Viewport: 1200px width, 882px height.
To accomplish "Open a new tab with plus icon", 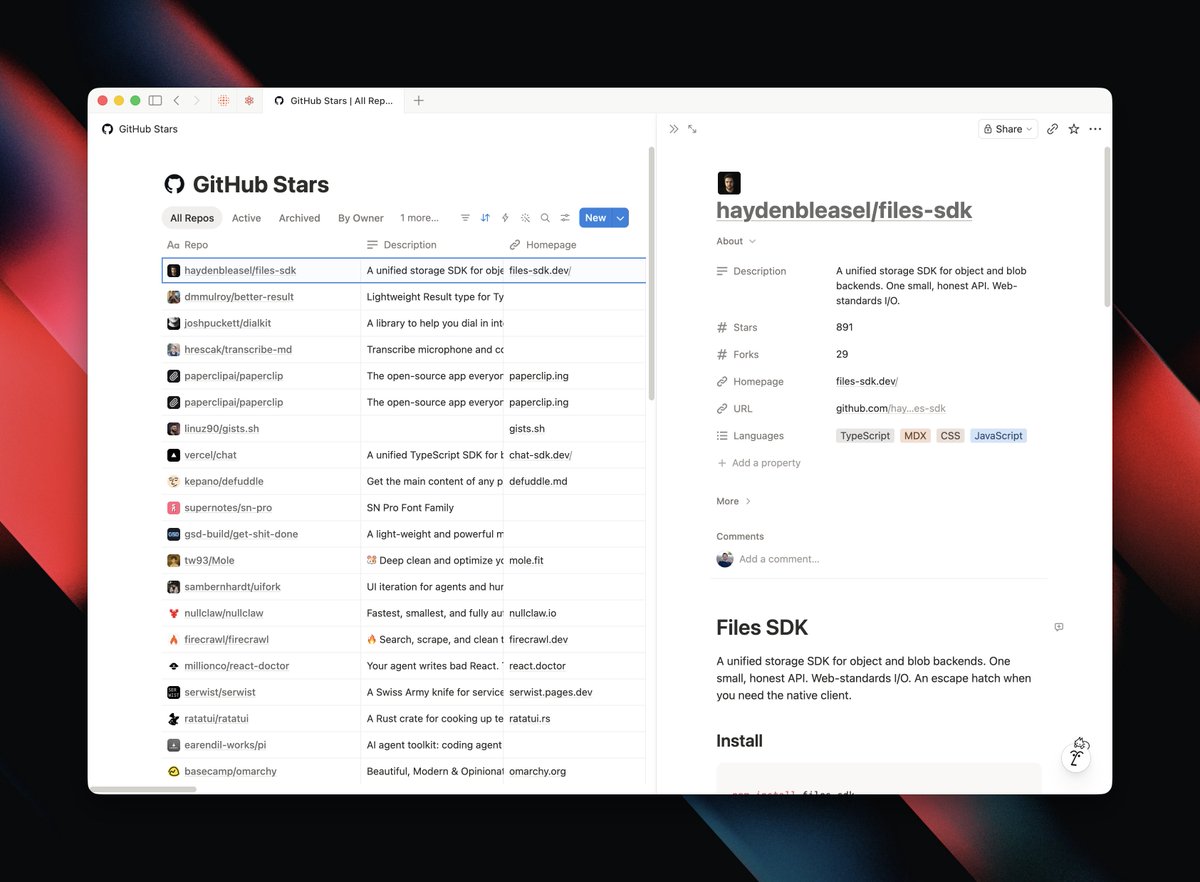I will pos(419,101).
